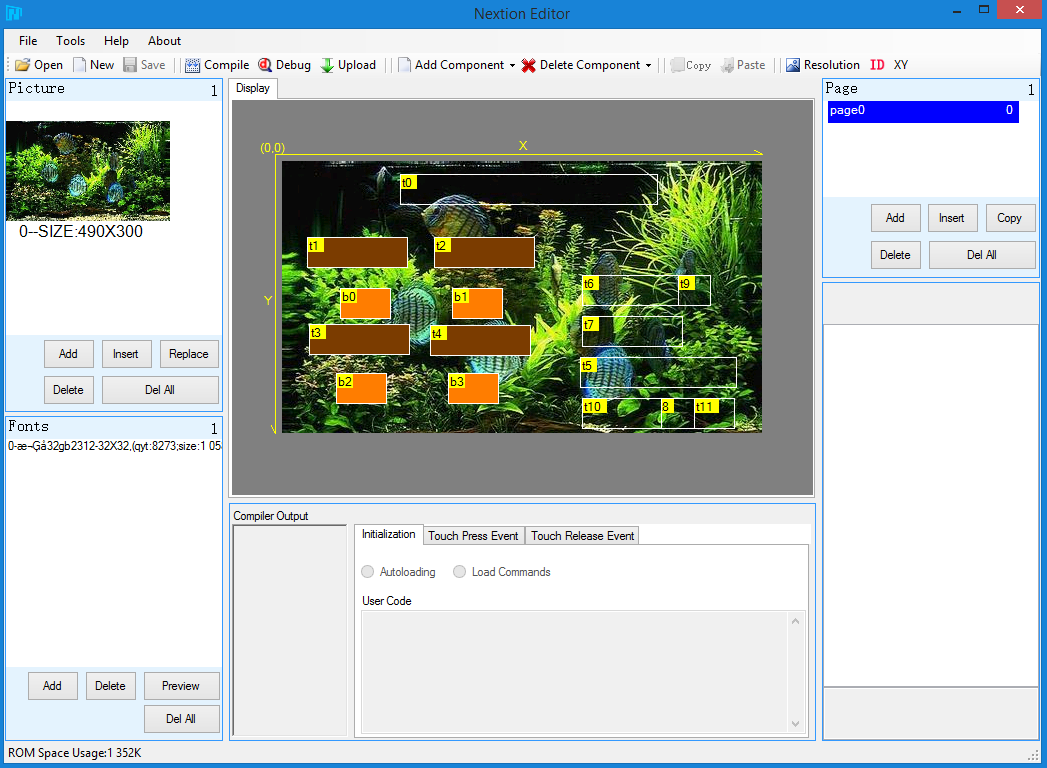Image resolution: width=1047 pixels, height=768 pixels.
Task: Select the aquarium picture thumbnail
Action: click(88, 170)
